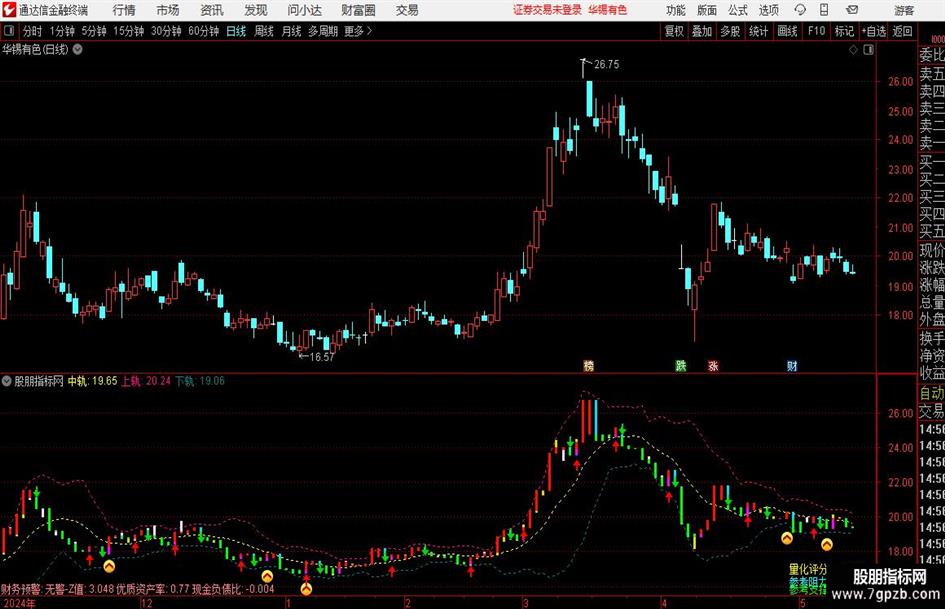Image resolution: width=945 pixels, height=609 pixels.
Task: Open the 选项 menu
Action: coord(769,10)
